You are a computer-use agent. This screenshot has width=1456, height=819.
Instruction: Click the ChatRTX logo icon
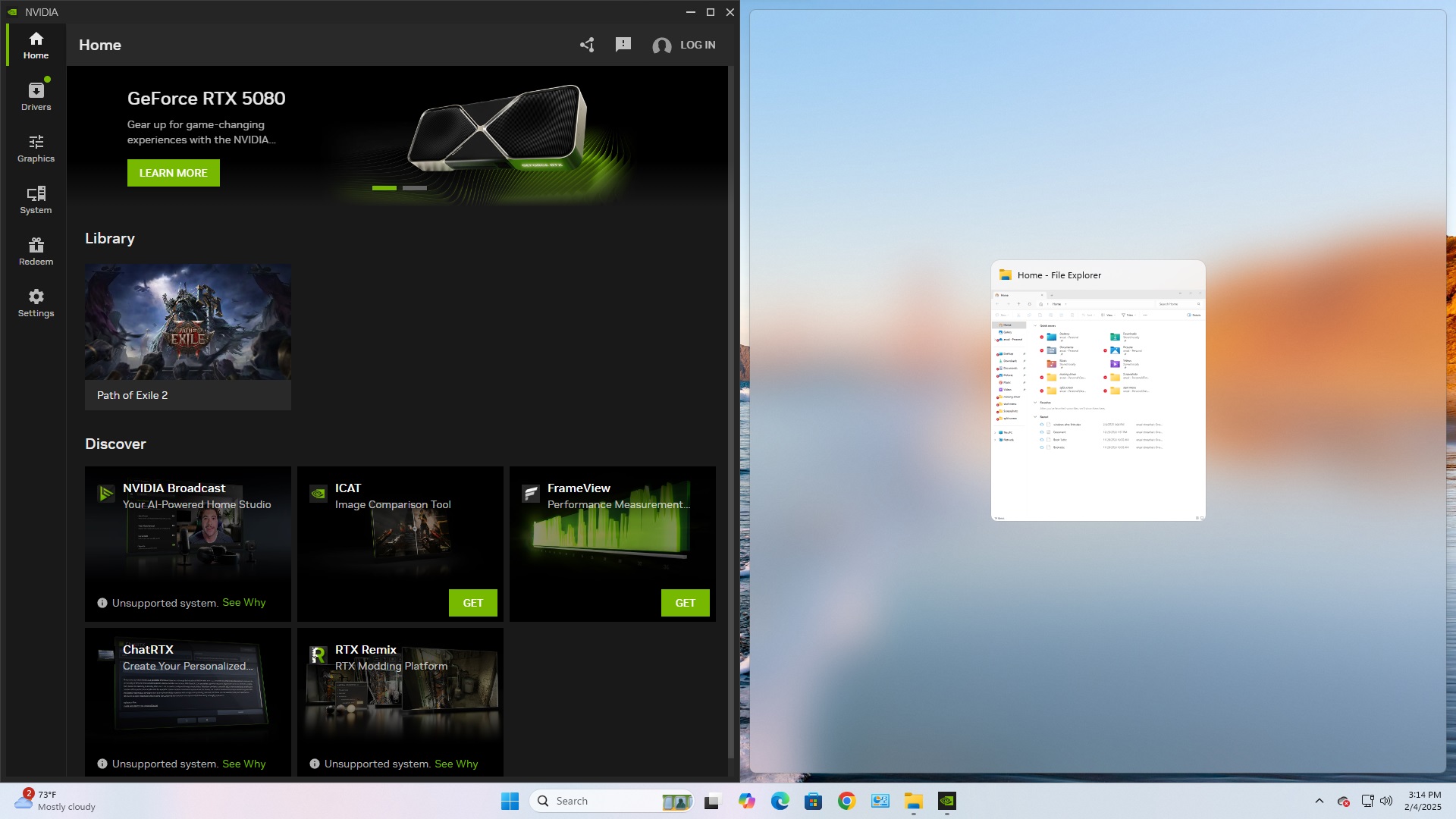pyautogui.click(x=106, y=655)
